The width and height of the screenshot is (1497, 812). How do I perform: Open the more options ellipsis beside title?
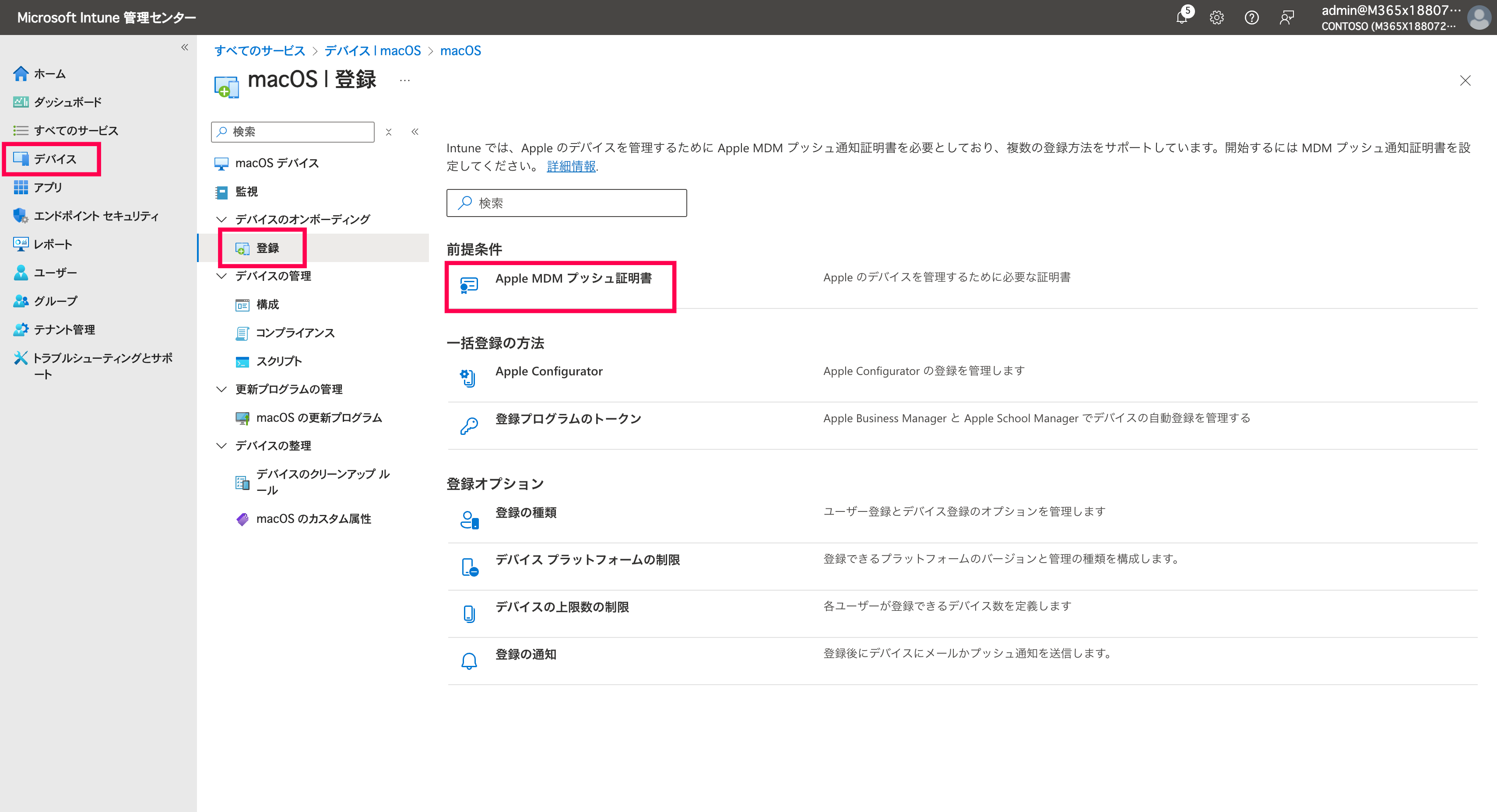point(404,80)
